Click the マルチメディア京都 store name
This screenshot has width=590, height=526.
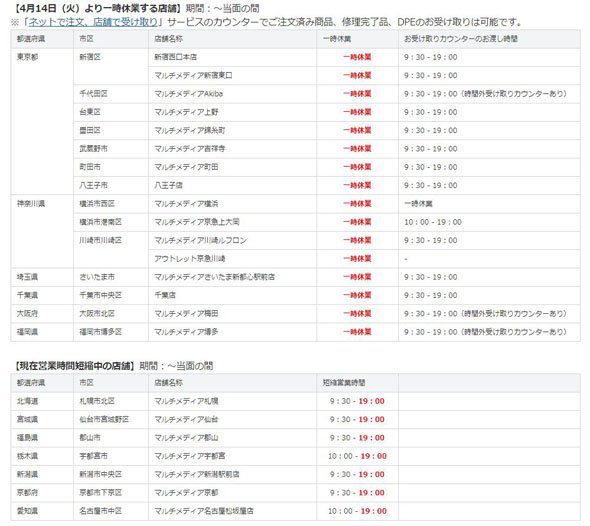click(x=186, y=493)
